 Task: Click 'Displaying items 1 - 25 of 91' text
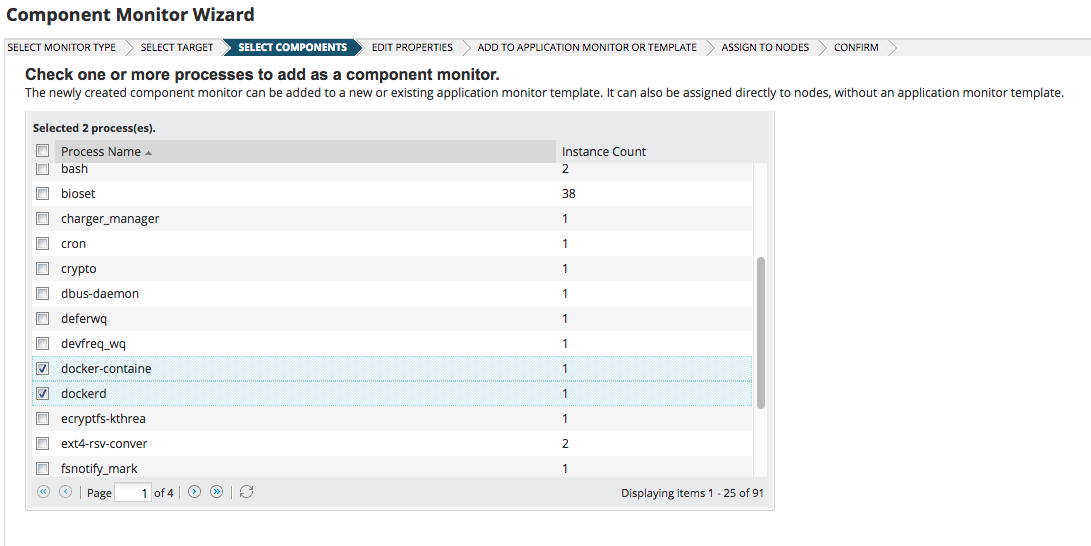pos(692,493)
